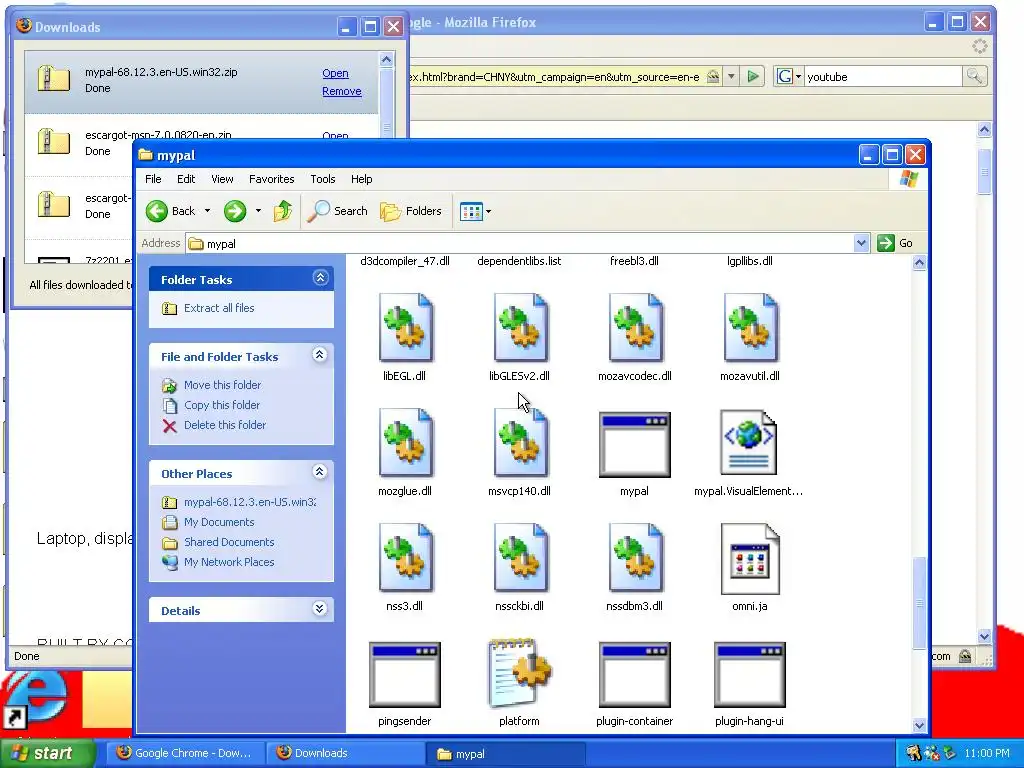Go to My Documents in Other Places

click(219, 522)
